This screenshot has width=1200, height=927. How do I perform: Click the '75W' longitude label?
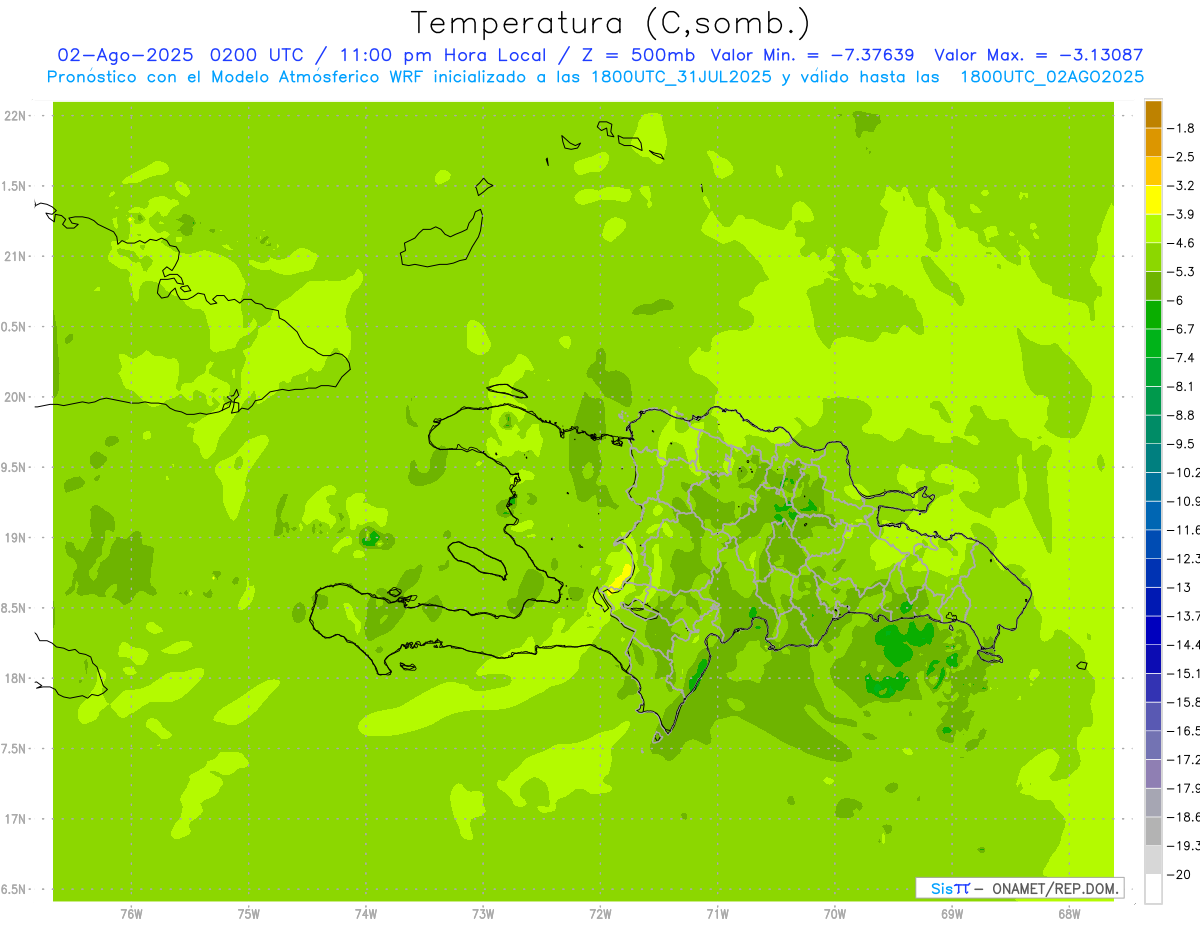[249, 913]
